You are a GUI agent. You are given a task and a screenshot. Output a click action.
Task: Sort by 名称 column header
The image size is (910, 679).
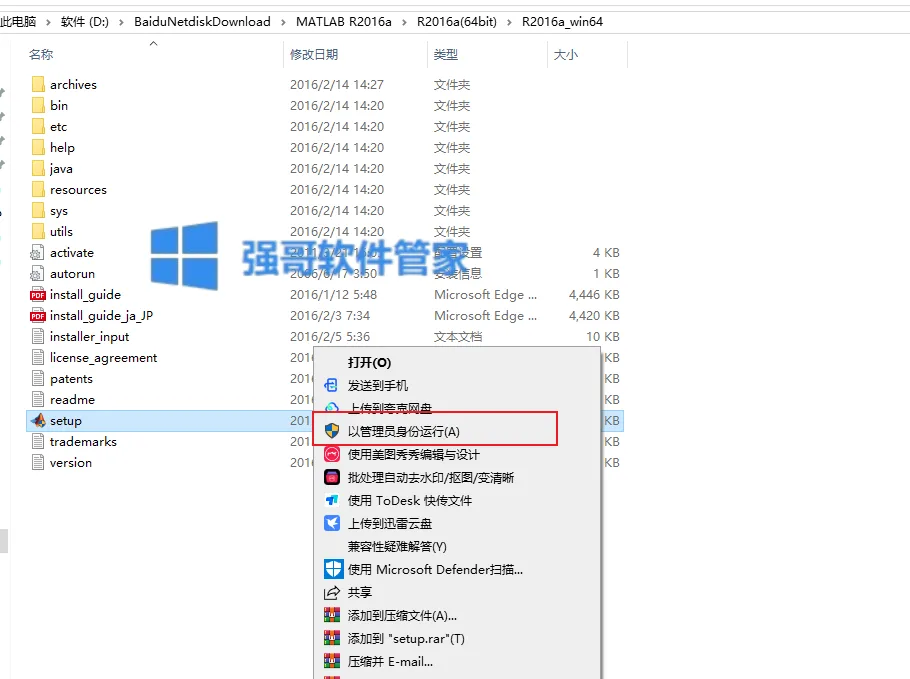click(x=41, y=55)
